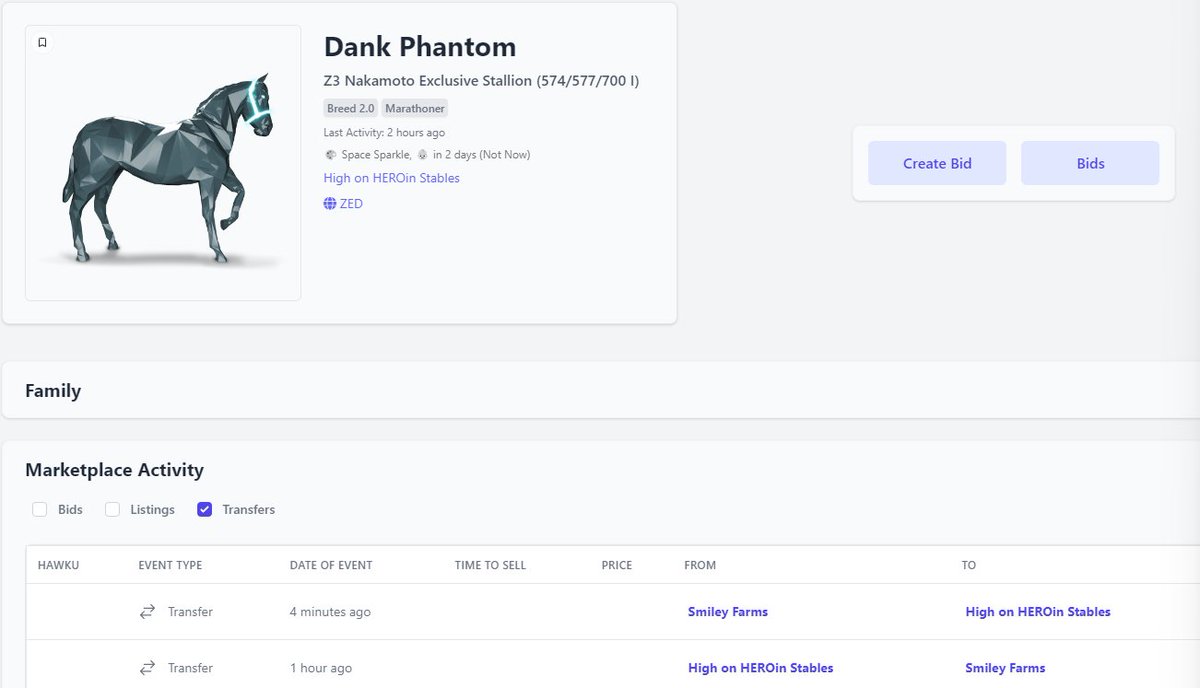
Task: Click the '4 minutes ago' date cell
Action: click(330, 612)
